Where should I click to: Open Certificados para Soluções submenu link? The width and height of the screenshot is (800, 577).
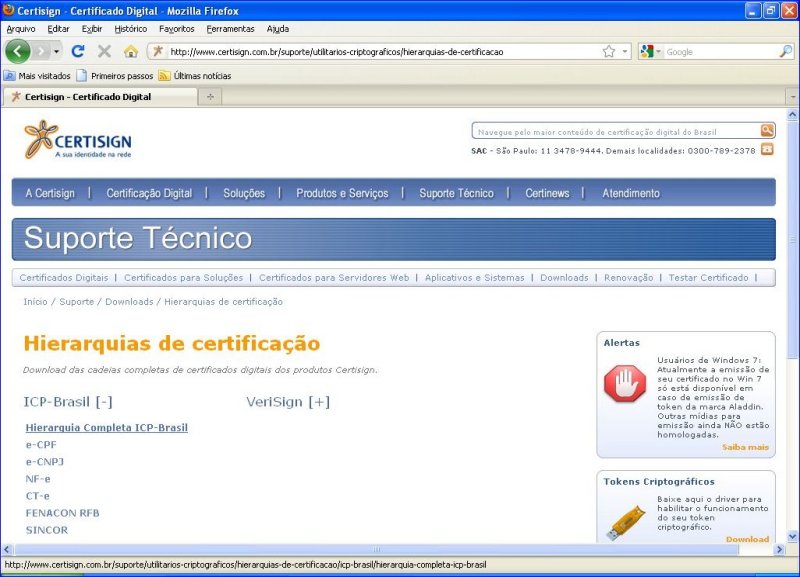[184, 278]
